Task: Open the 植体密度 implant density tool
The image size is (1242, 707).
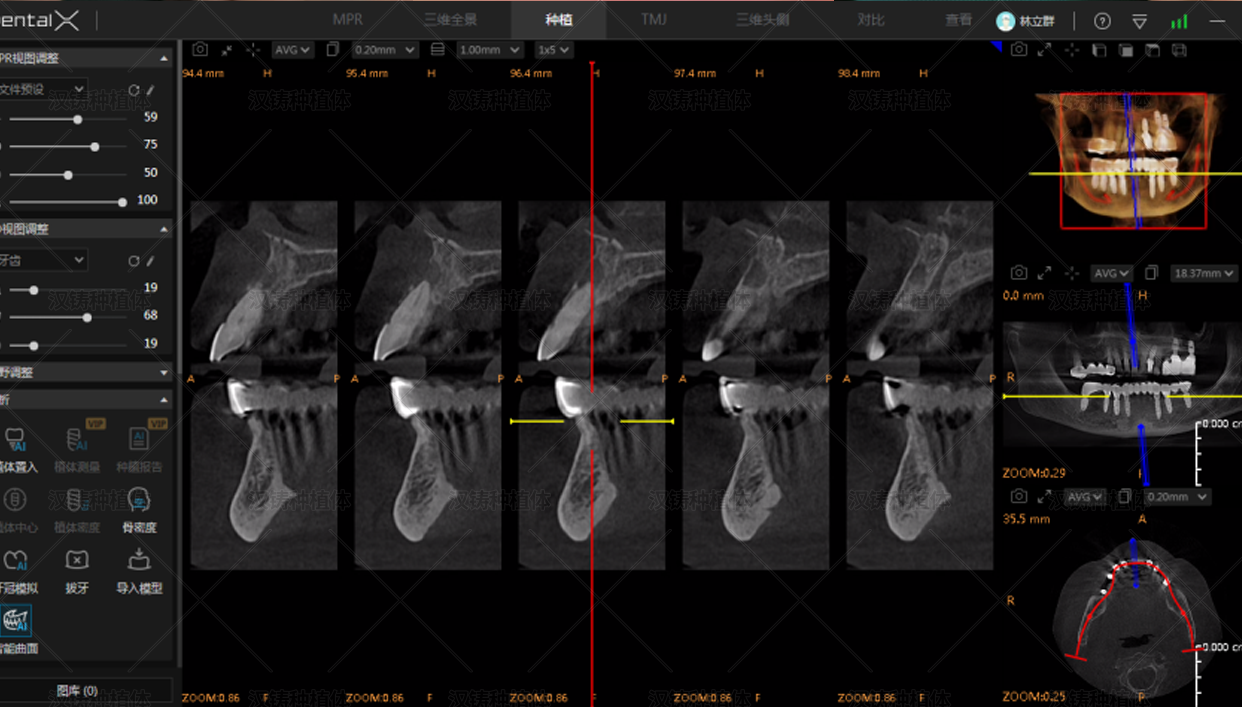Action: pos(76,509)
